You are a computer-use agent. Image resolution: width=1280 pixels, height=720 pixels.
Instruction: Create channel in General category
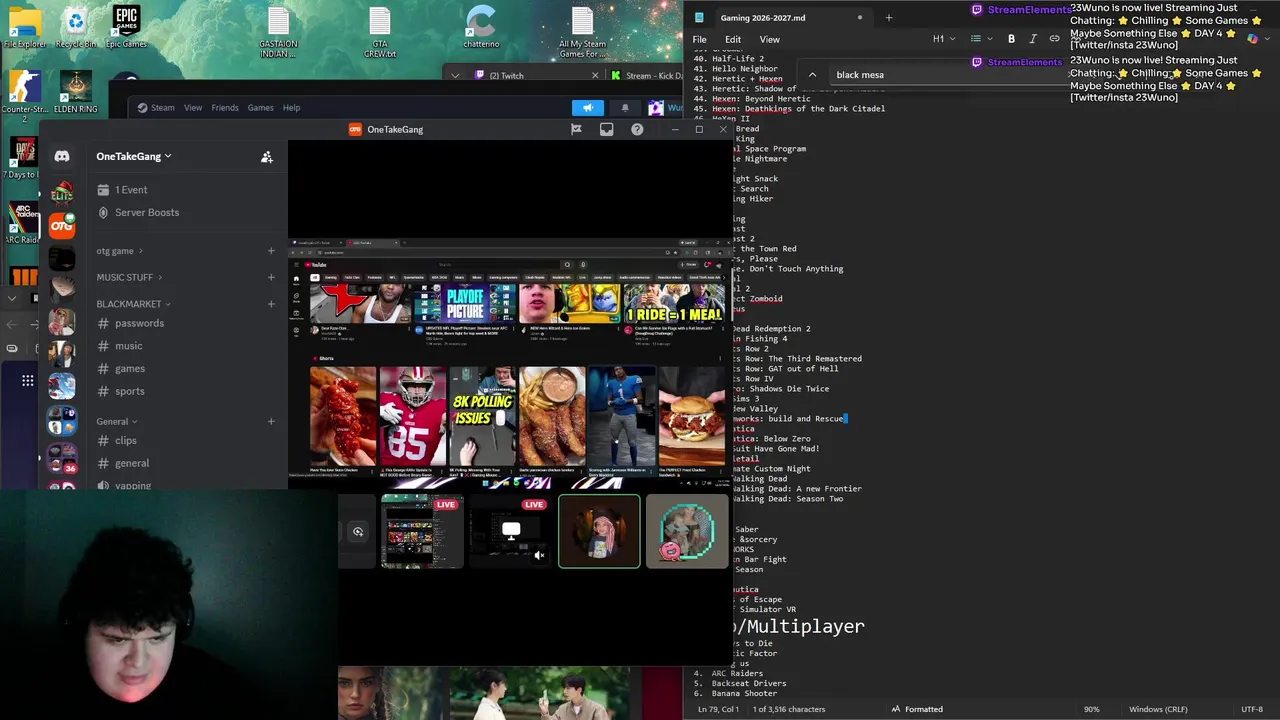point(271,421)
